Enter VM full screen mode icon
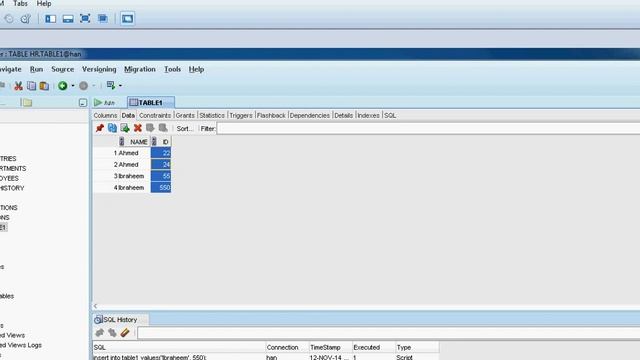The height and width of the screenshot is (360, 640). (x=85, y=18)
